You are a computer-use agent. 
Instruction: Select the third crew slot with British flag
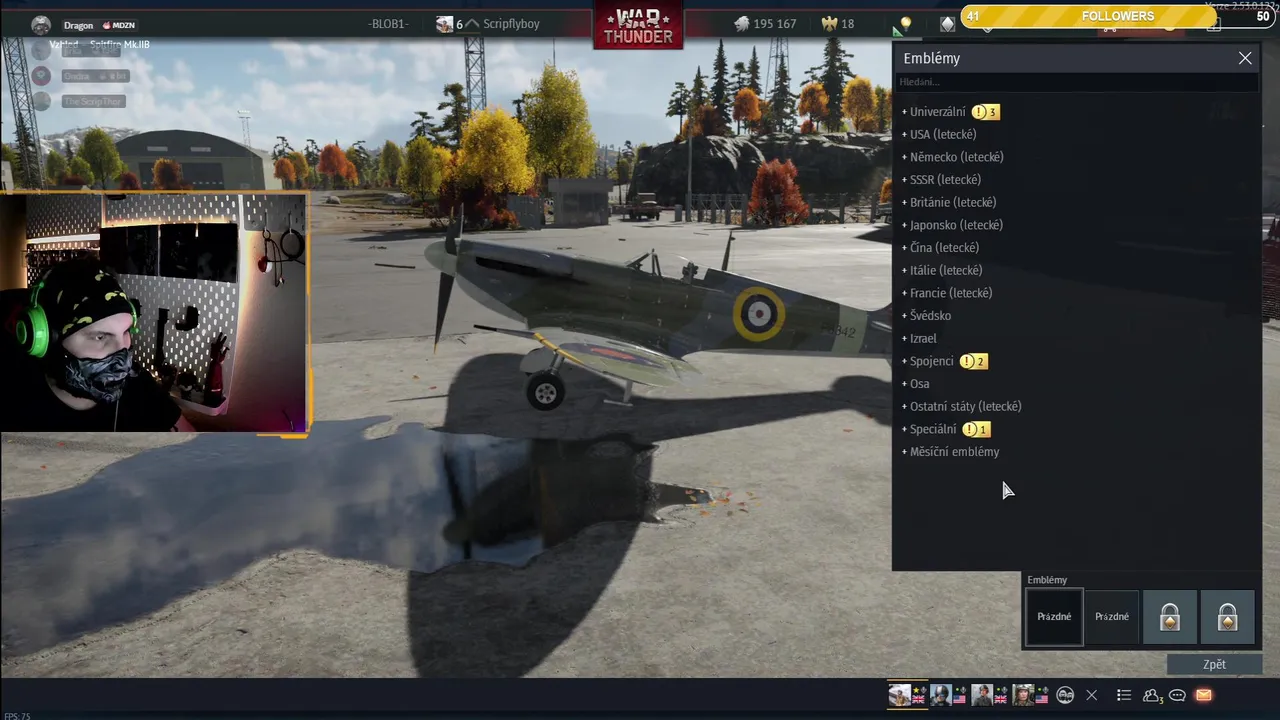click(989, 695)
